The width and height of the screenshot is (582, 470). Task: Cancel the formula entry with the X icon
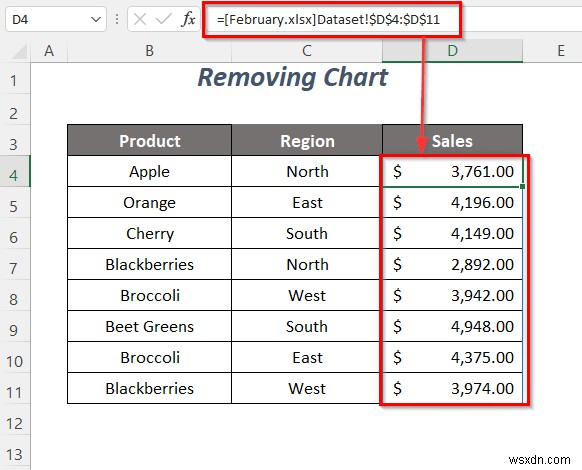pos(140,19)
